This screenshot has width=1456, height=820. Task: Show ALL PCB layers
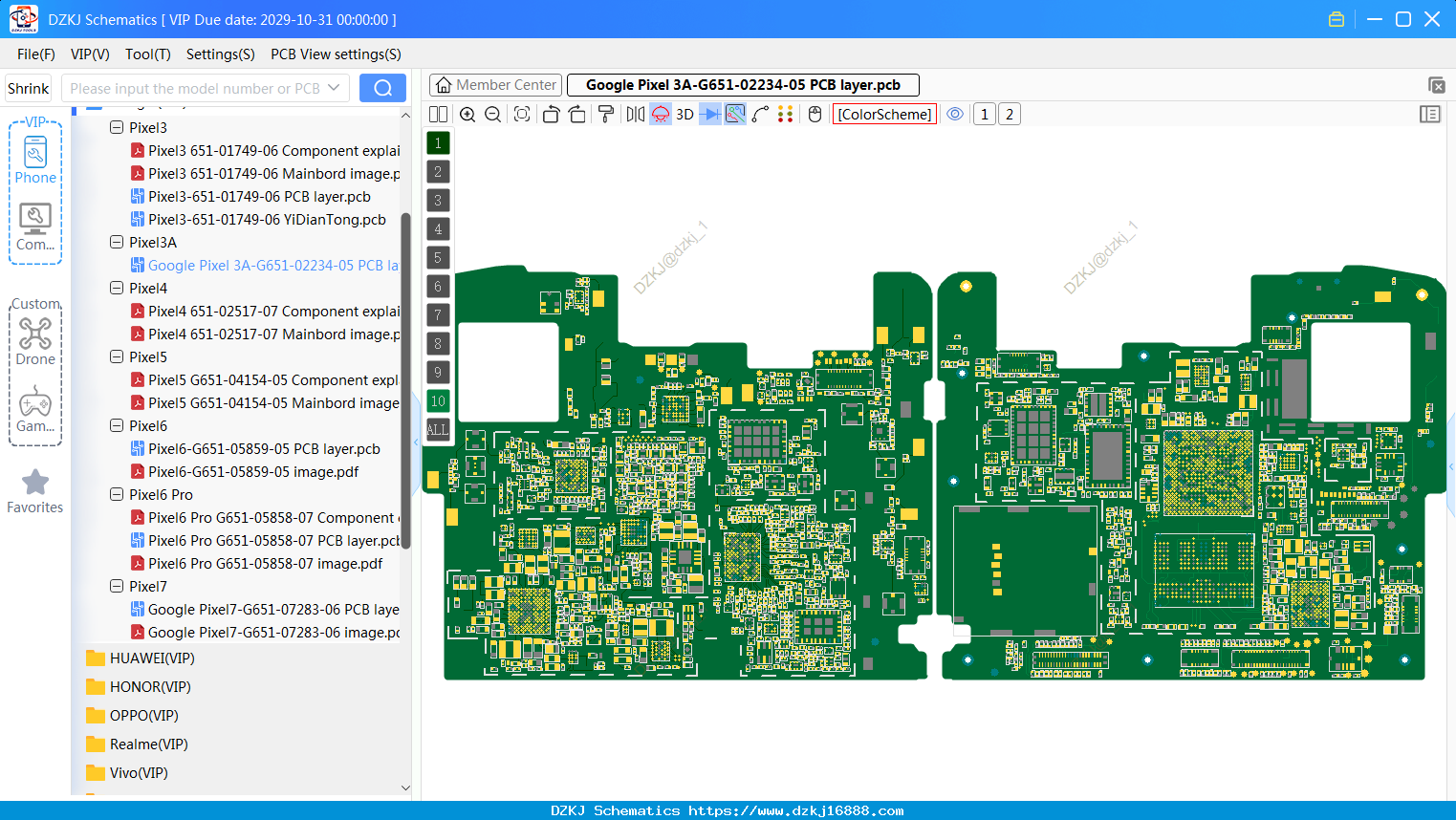click(x=438, y=429)
